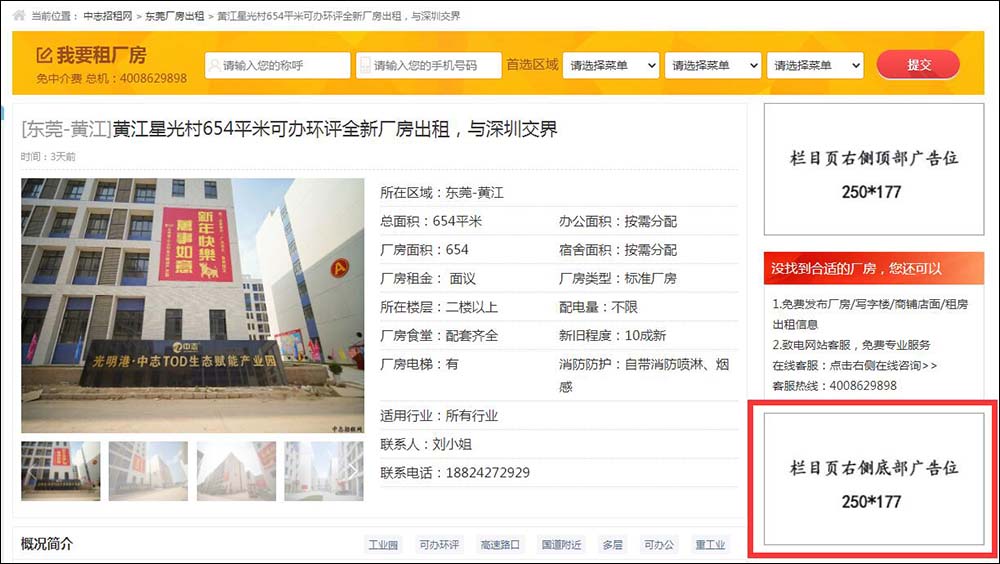This screenshot has width=1000, height=564.
Task: Select the 重工业 tag
Action: 710,544
